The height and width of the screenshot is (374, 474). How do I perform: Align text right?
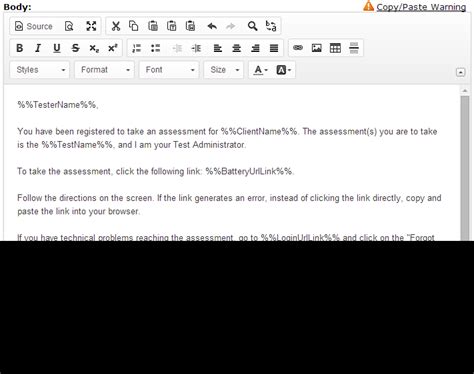coord(255,48)
